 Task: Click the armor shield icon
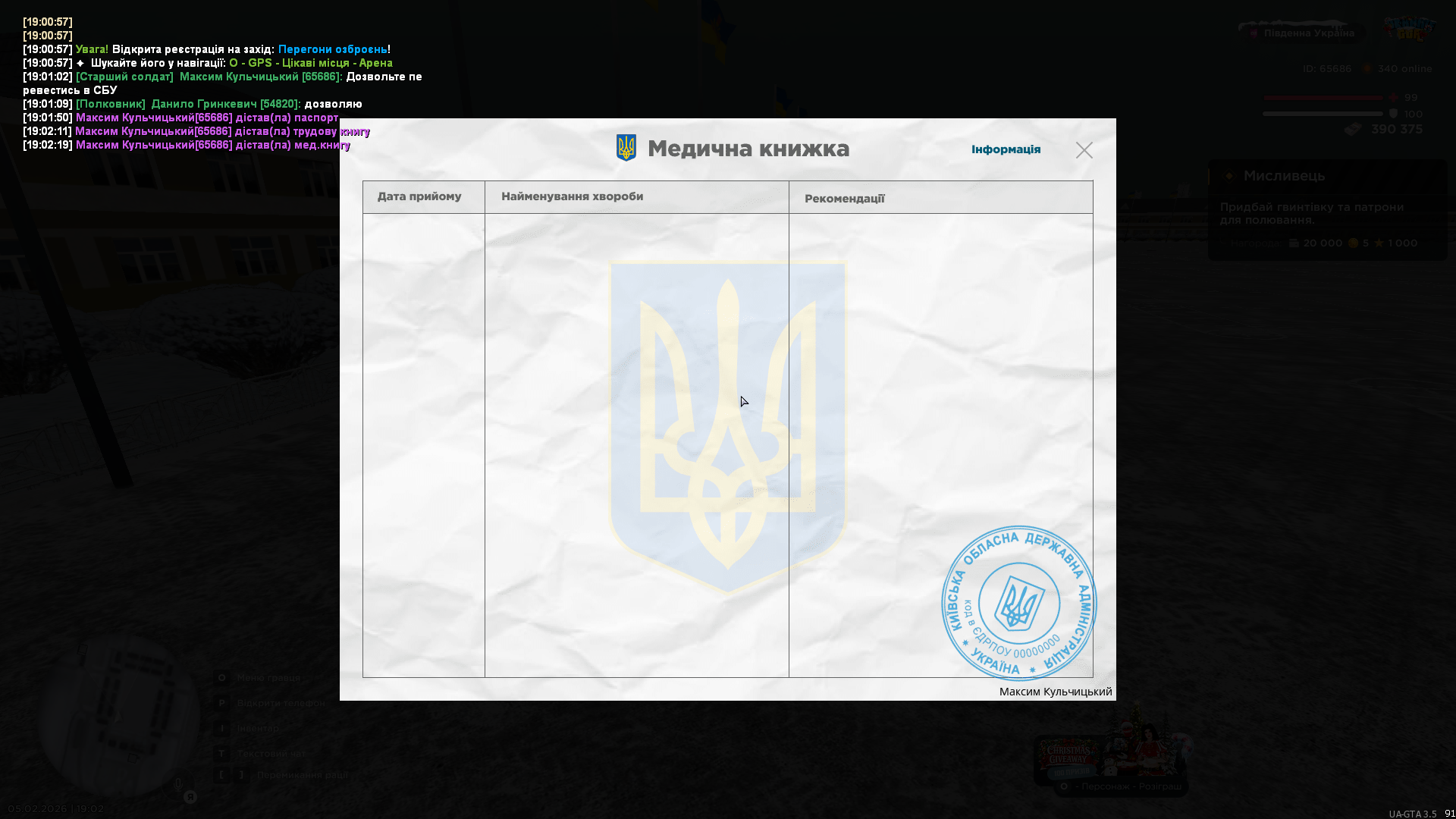1393,114
